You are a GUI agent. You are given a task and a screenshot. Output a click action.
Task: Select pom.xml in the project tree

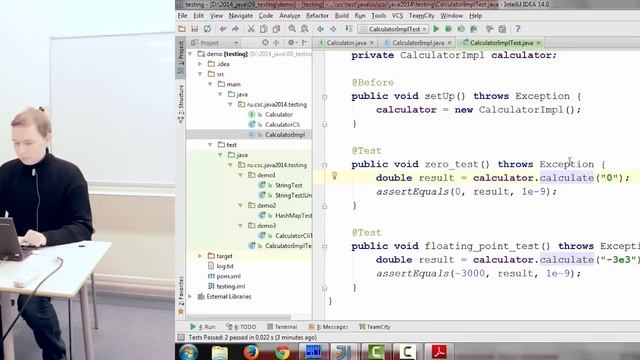pyautogui.click(x=228, y=276)
